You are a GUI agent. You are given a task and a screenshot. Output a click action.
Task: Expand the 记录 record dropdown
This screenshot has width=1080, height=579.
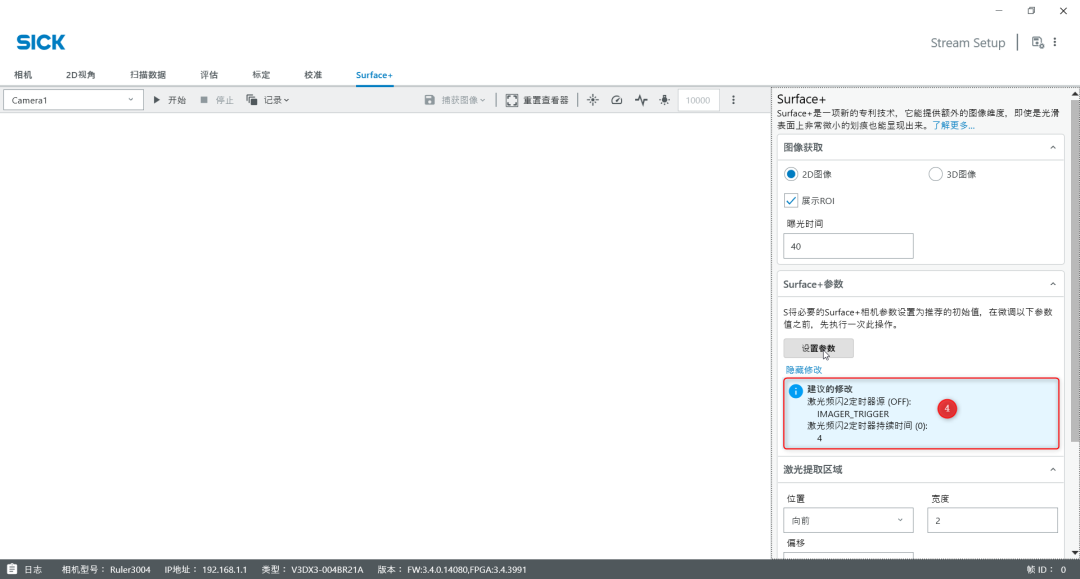(268, 100)
